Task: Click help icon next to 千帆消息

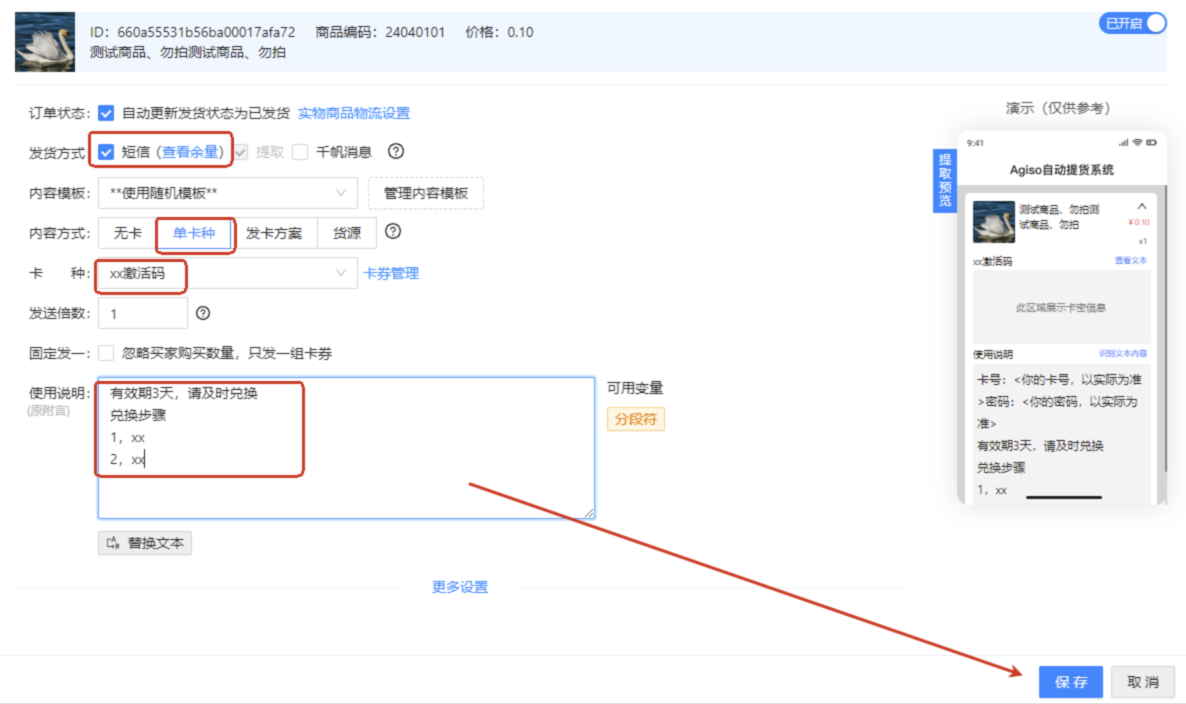Action: click(x=396, y=152)
